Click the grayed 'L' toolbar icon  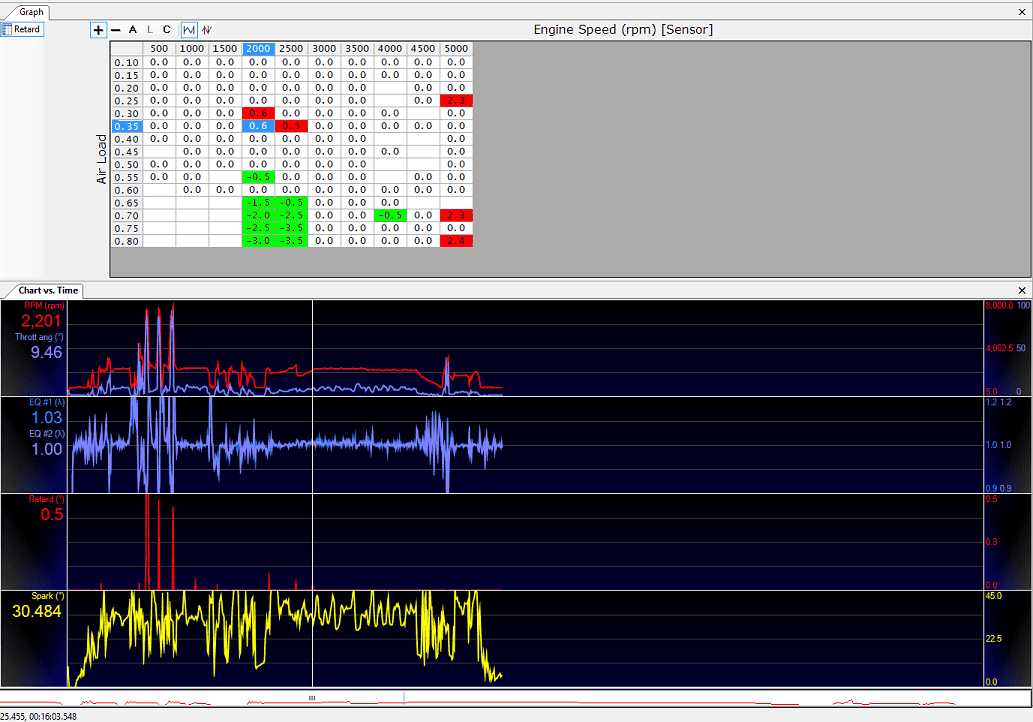pyautogui.click(x=150, y=30)
